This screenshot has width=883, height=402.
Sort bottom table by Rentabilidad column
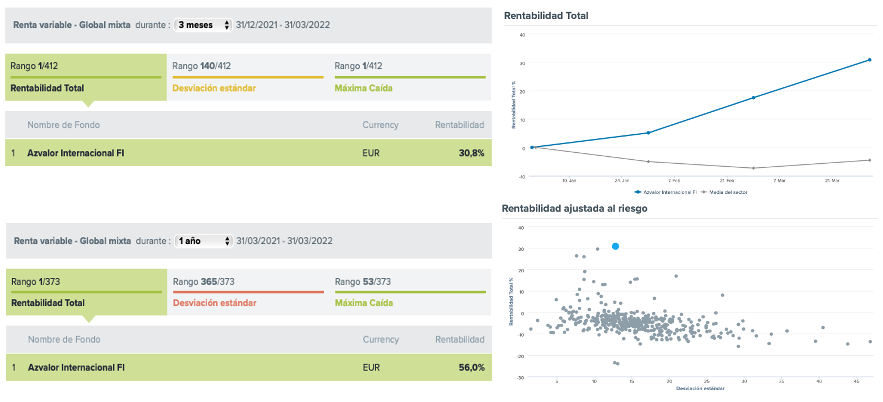click(459, 340)
